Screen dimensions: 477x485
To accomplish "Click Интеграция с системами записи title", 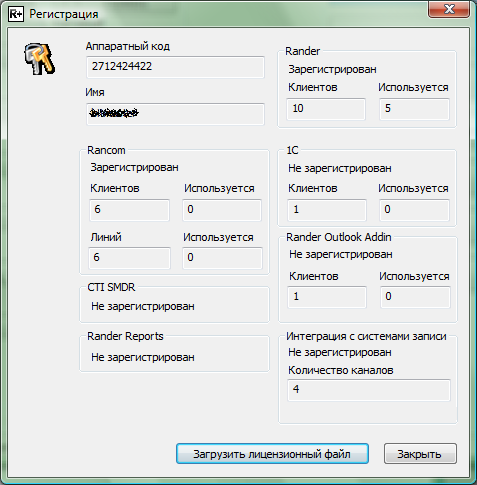I will click(366, 336).
